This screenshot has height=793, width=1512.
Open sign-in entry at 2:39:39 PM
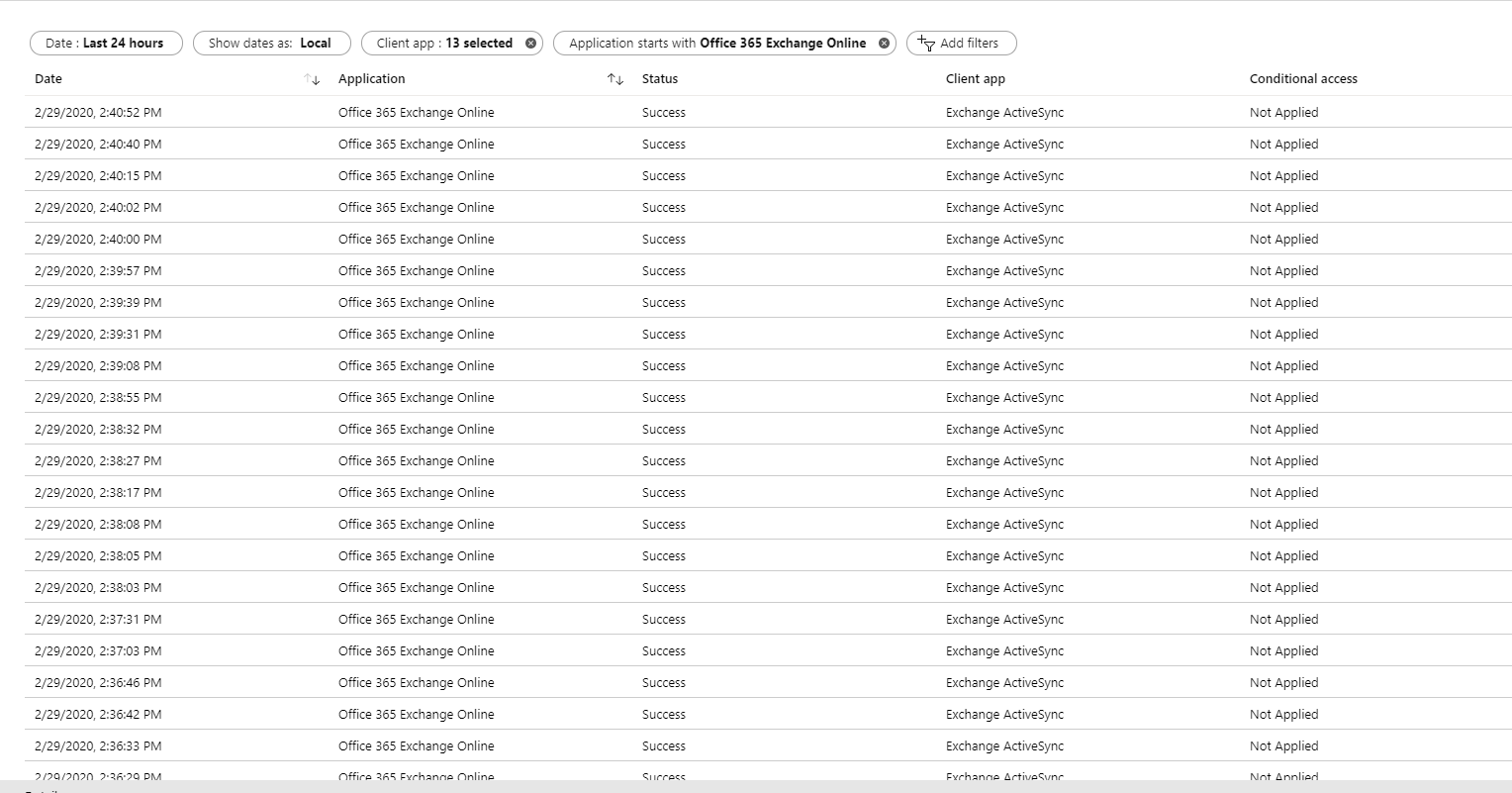point(768,302)
